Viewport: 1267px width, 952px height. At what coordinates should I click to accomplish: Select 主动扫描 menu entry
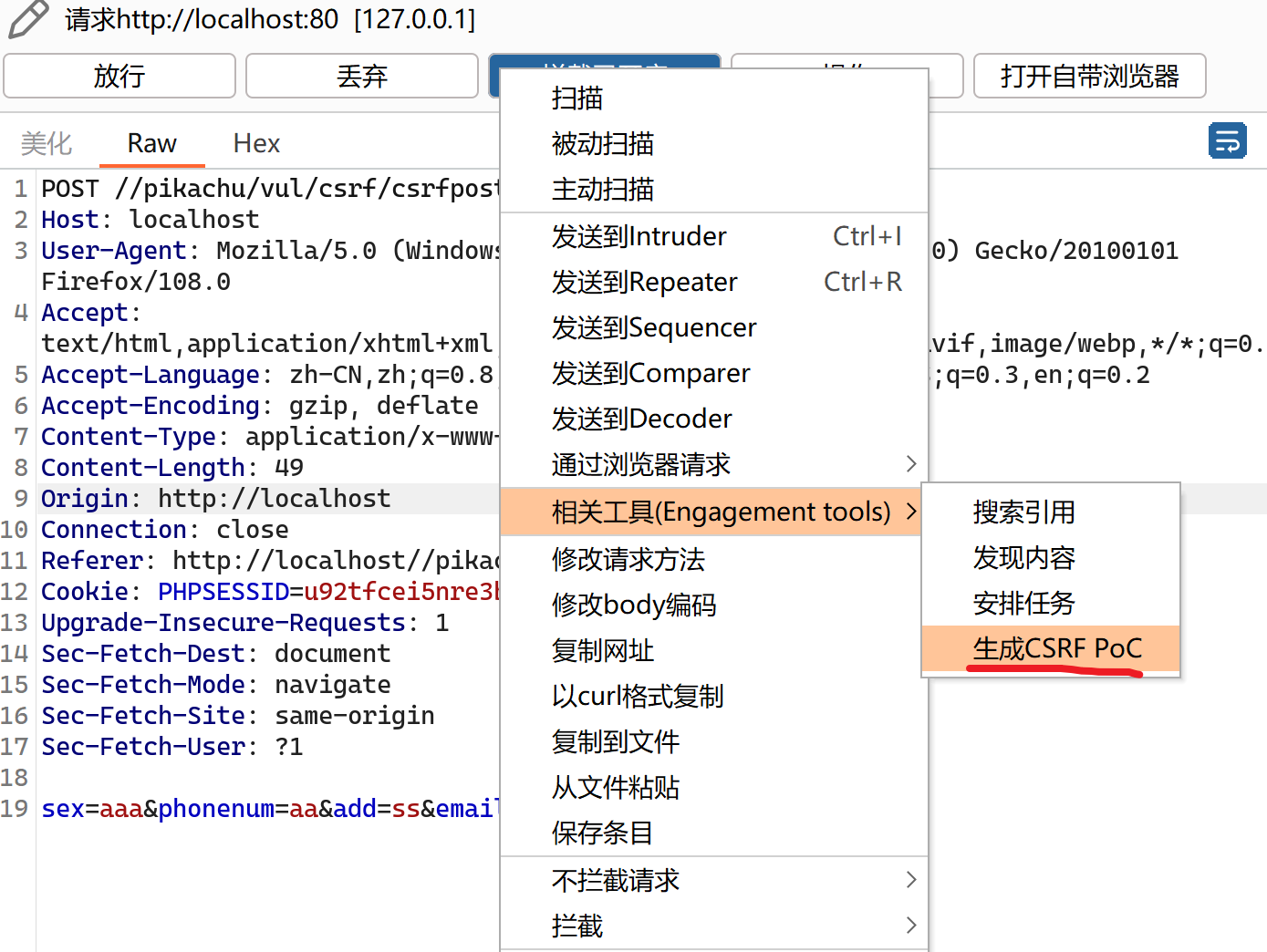click(714, 189)
